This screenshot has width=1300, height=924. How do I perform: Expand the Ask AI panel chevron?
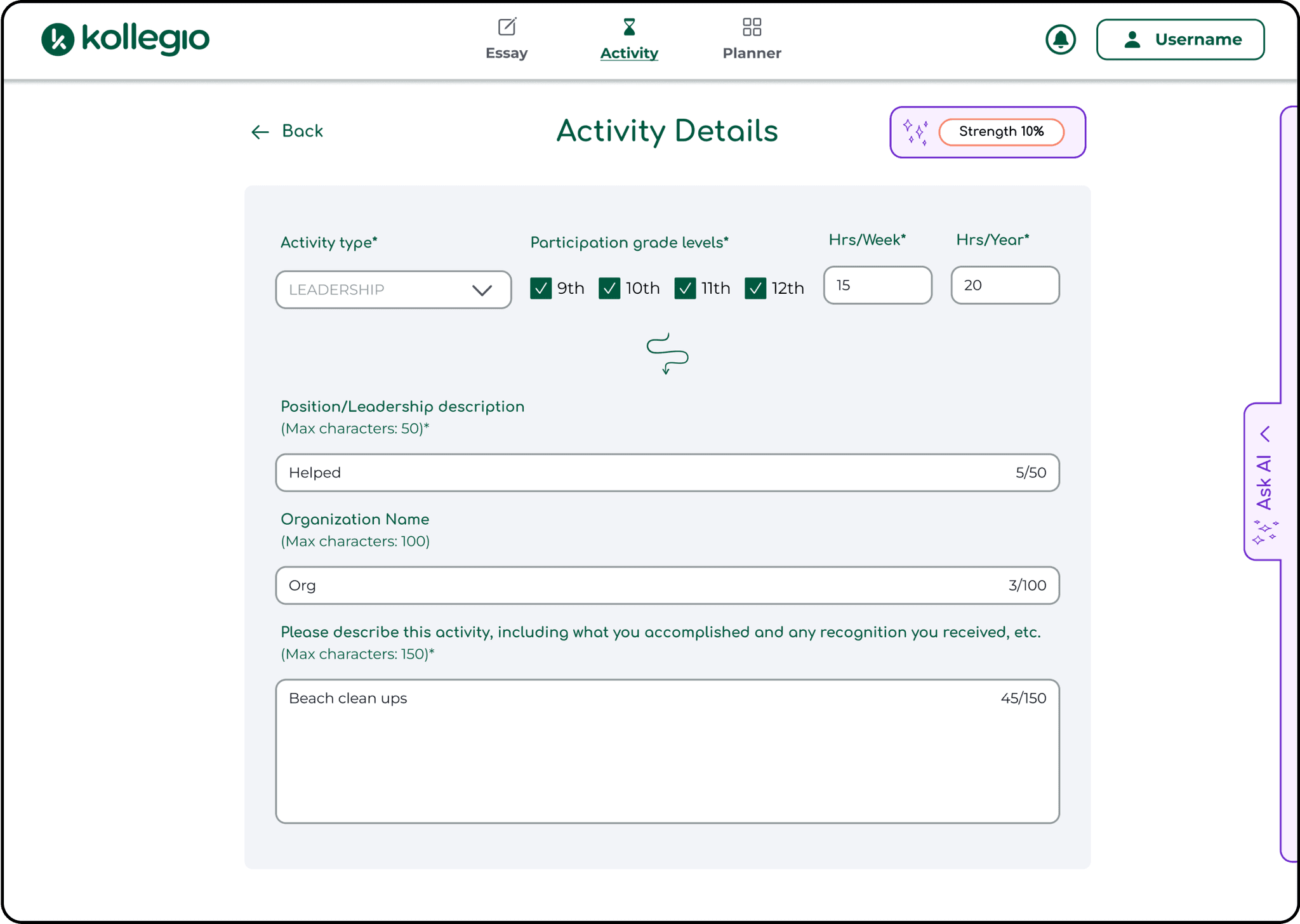click(x=1265, y=434)
